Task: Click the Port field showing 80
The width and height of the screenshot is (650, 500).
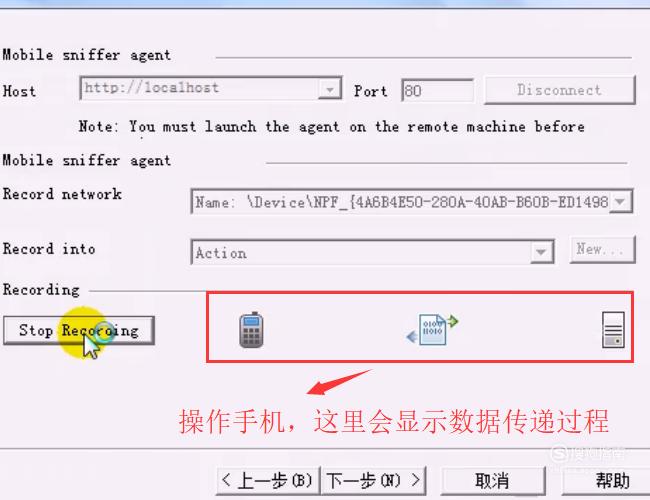Action: point(438,90)
